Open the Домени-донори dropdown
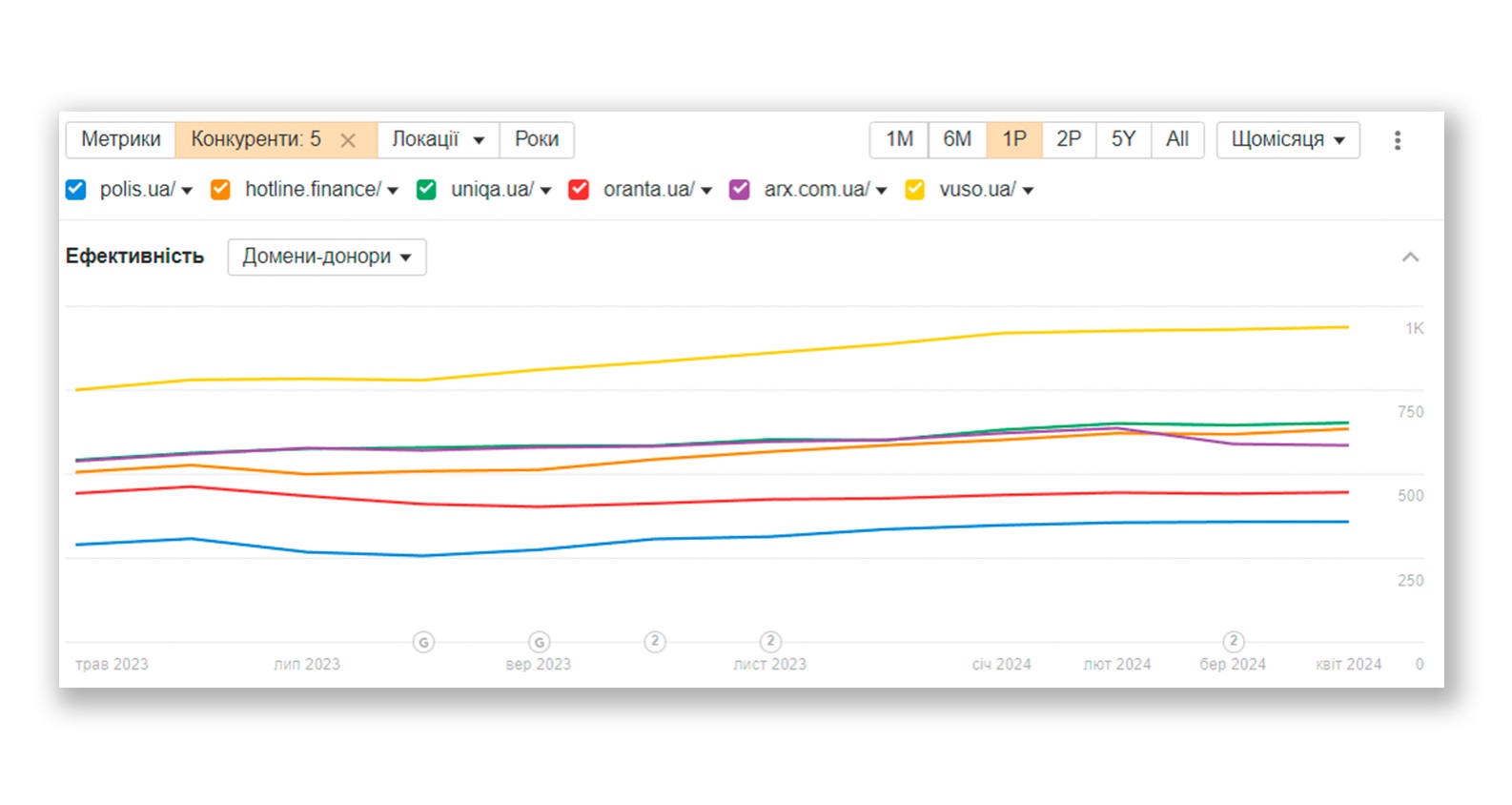This screenshot has height=805, width=1512. point(326,257)
